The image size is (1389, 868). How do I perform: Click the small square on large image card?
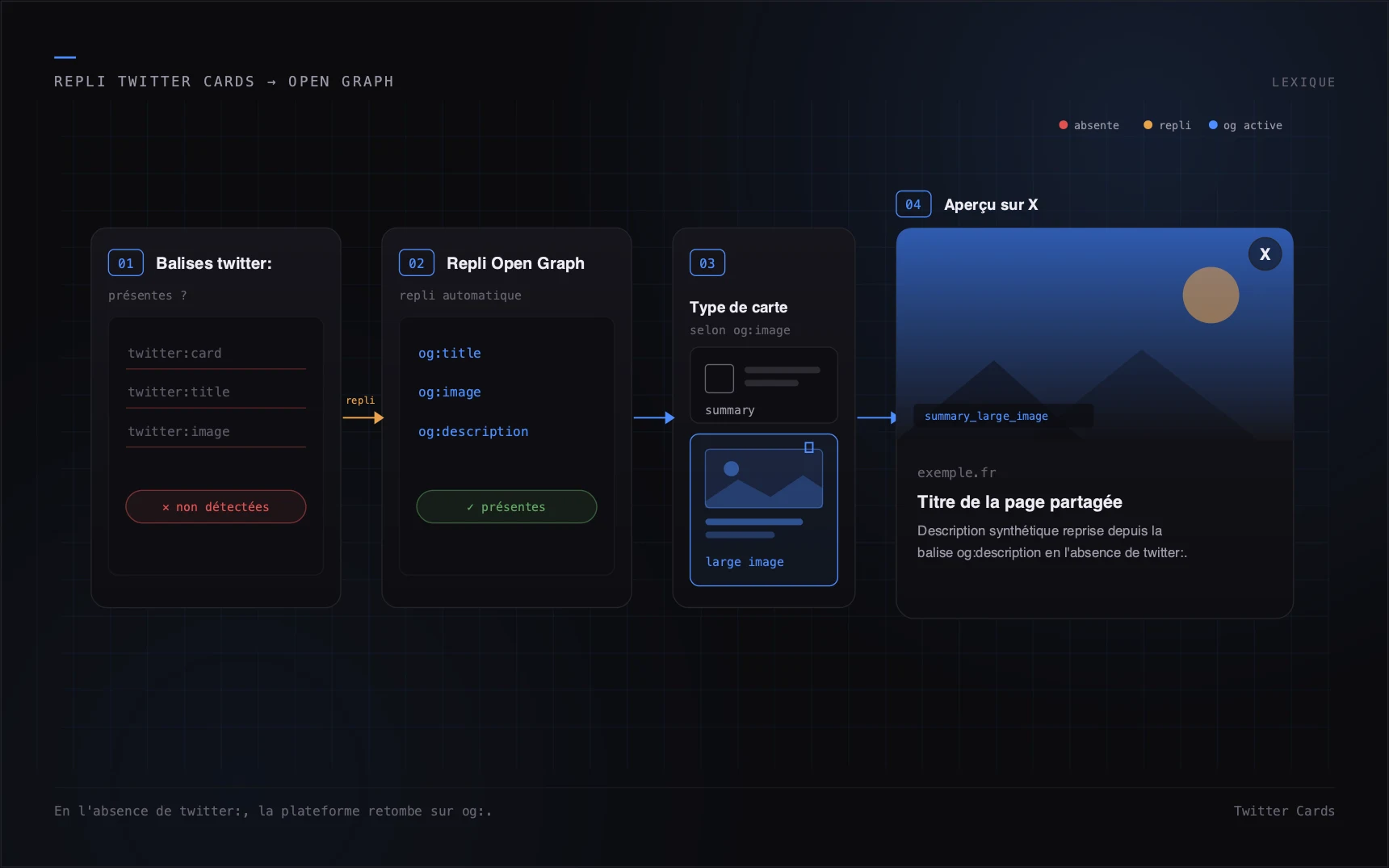tap(808, 447)
